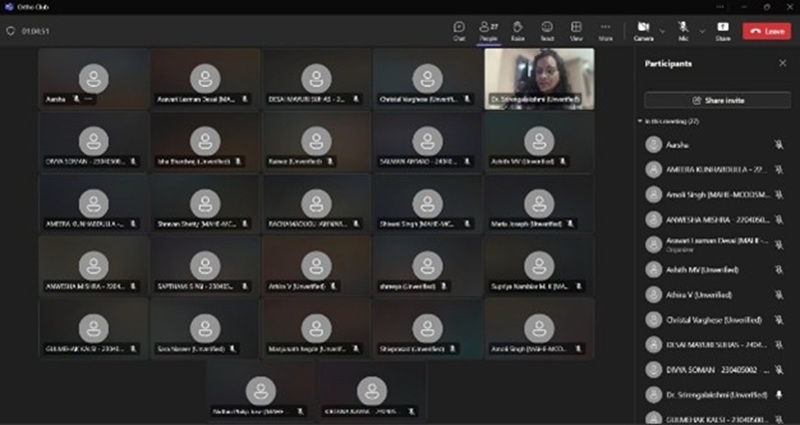800x425 pixels.
Task: Unmute the Mic
Action: tap(683, 29)
